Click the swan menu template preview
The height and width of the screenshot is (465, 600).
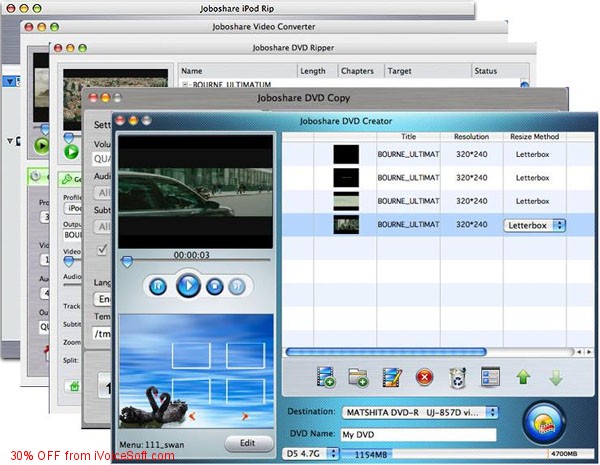196,370
